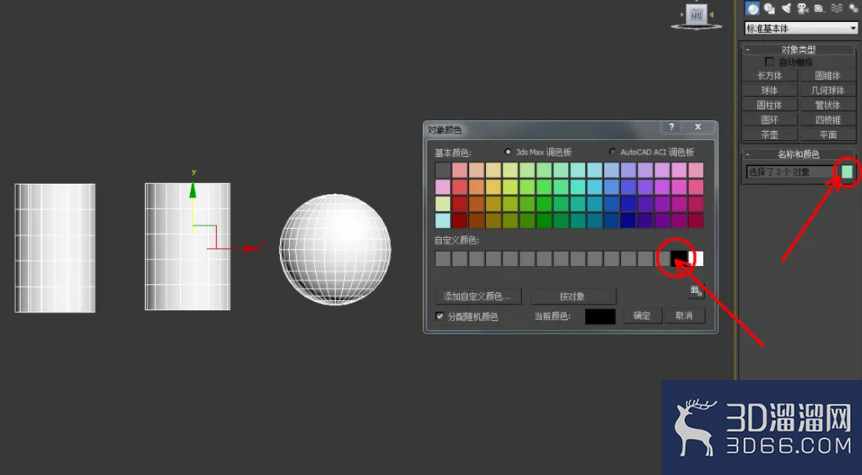The width and height of the screenshot is (862, 475).
Task: Click the 几何球体 geosphere button
Action: pyautogui.click(x=827, y=90)
